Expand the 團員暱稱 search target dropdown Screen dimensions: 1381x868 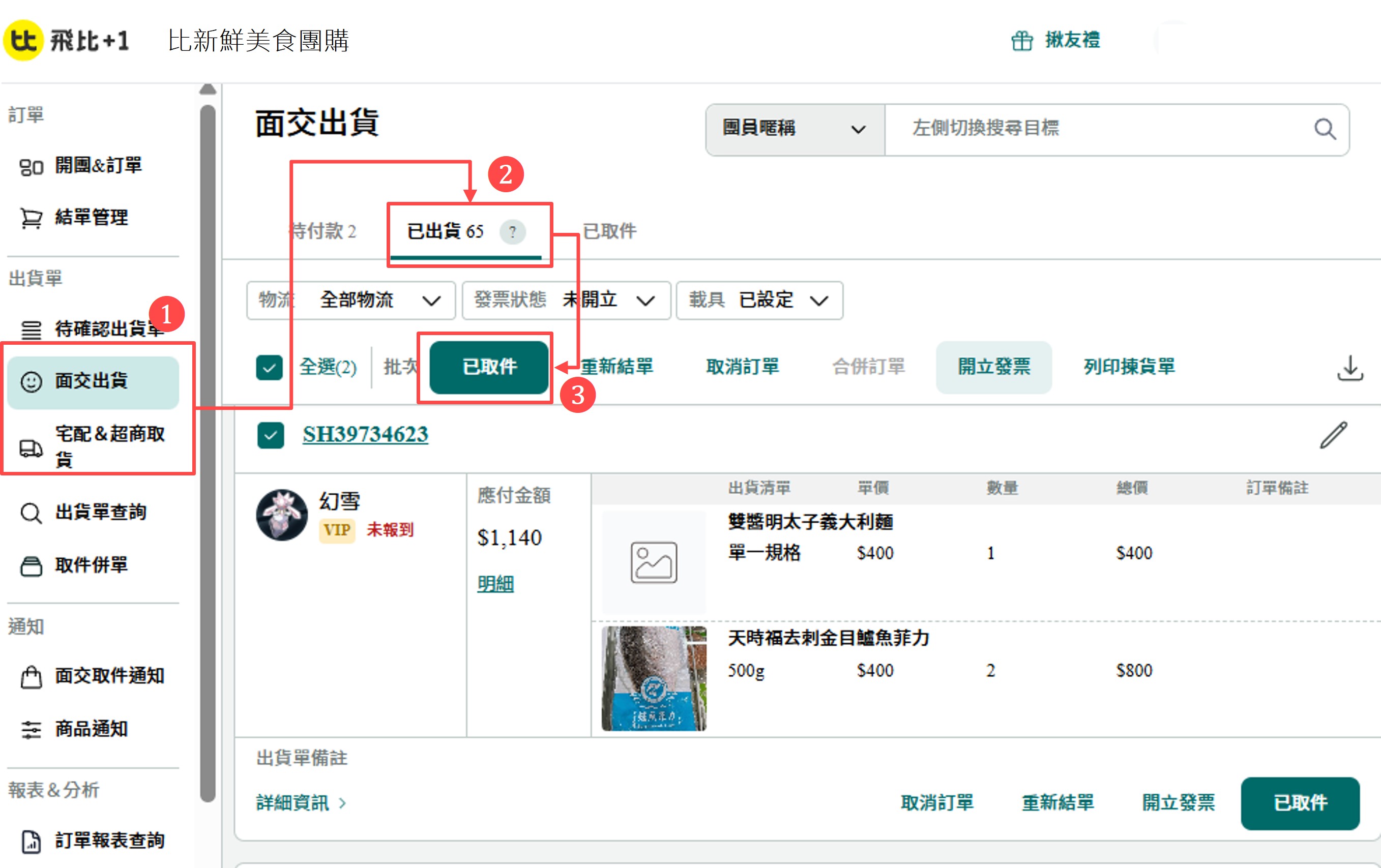pos(794,129)
